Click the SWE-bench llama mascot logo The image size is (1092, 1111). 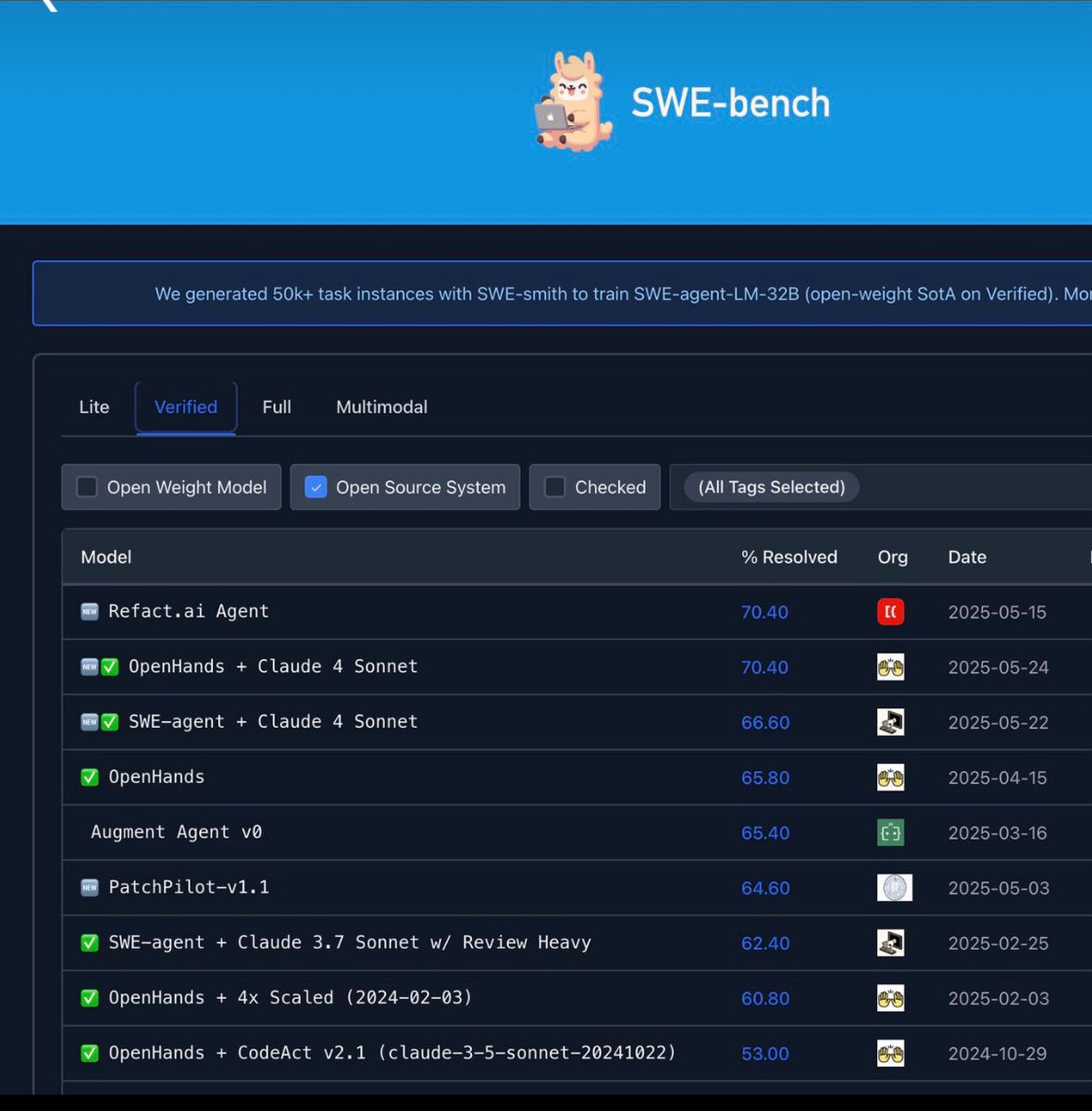click(x=574, y=102)
